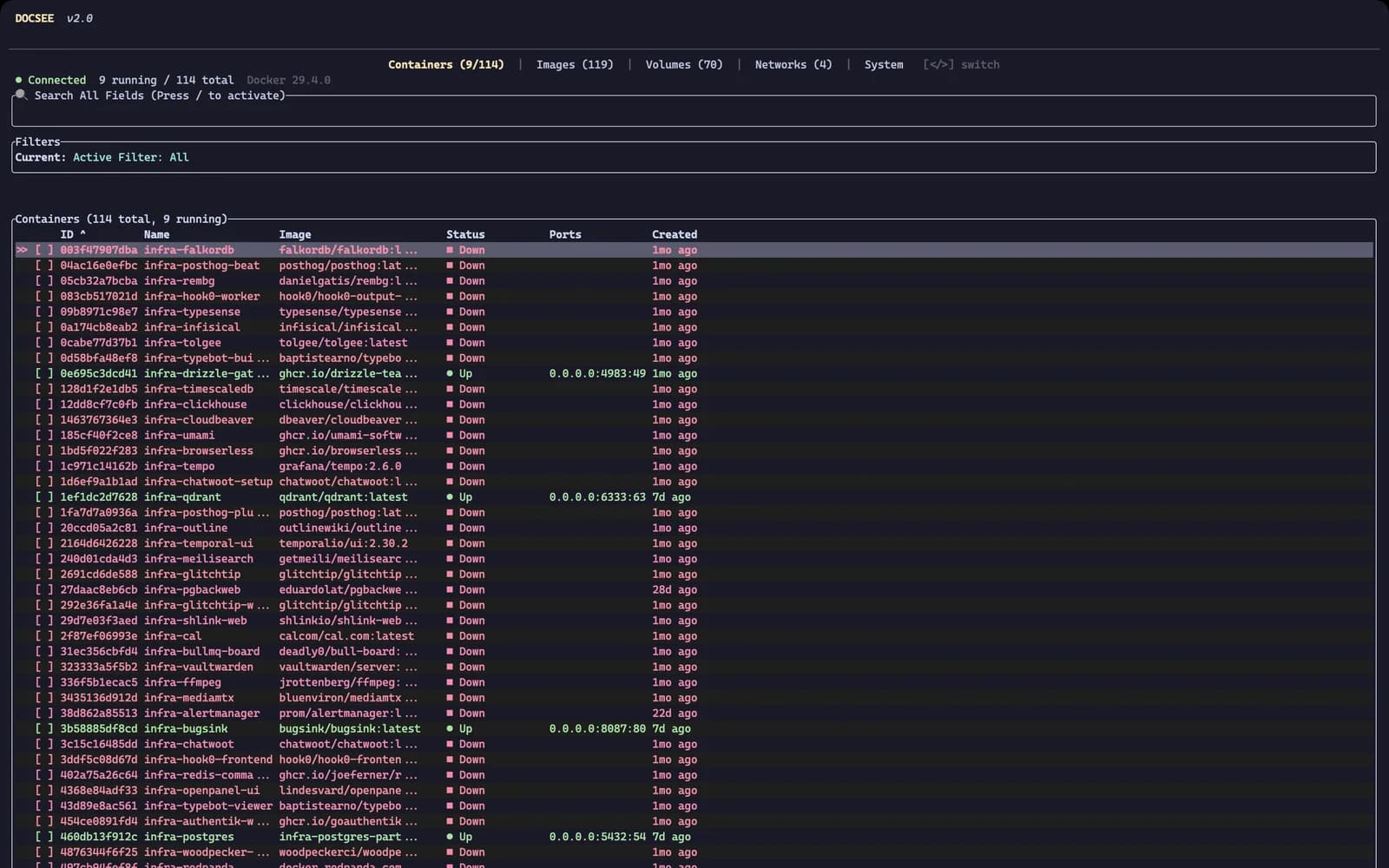
Task: Click Up status indicator of infra-bugsink
Action: [x=450, y=729]
